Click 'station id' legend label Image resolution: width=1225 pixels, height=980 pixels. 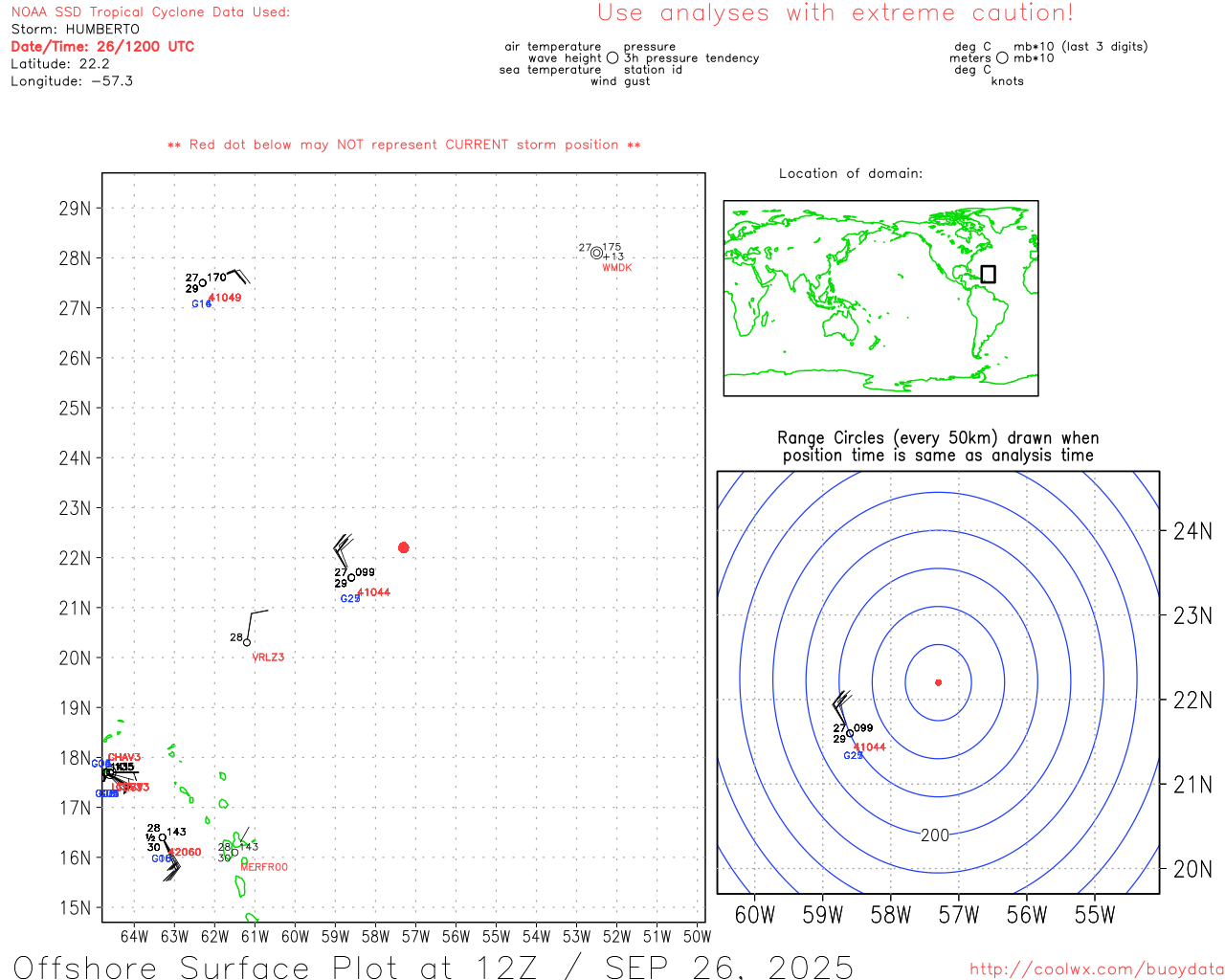[x=653, y=70]
